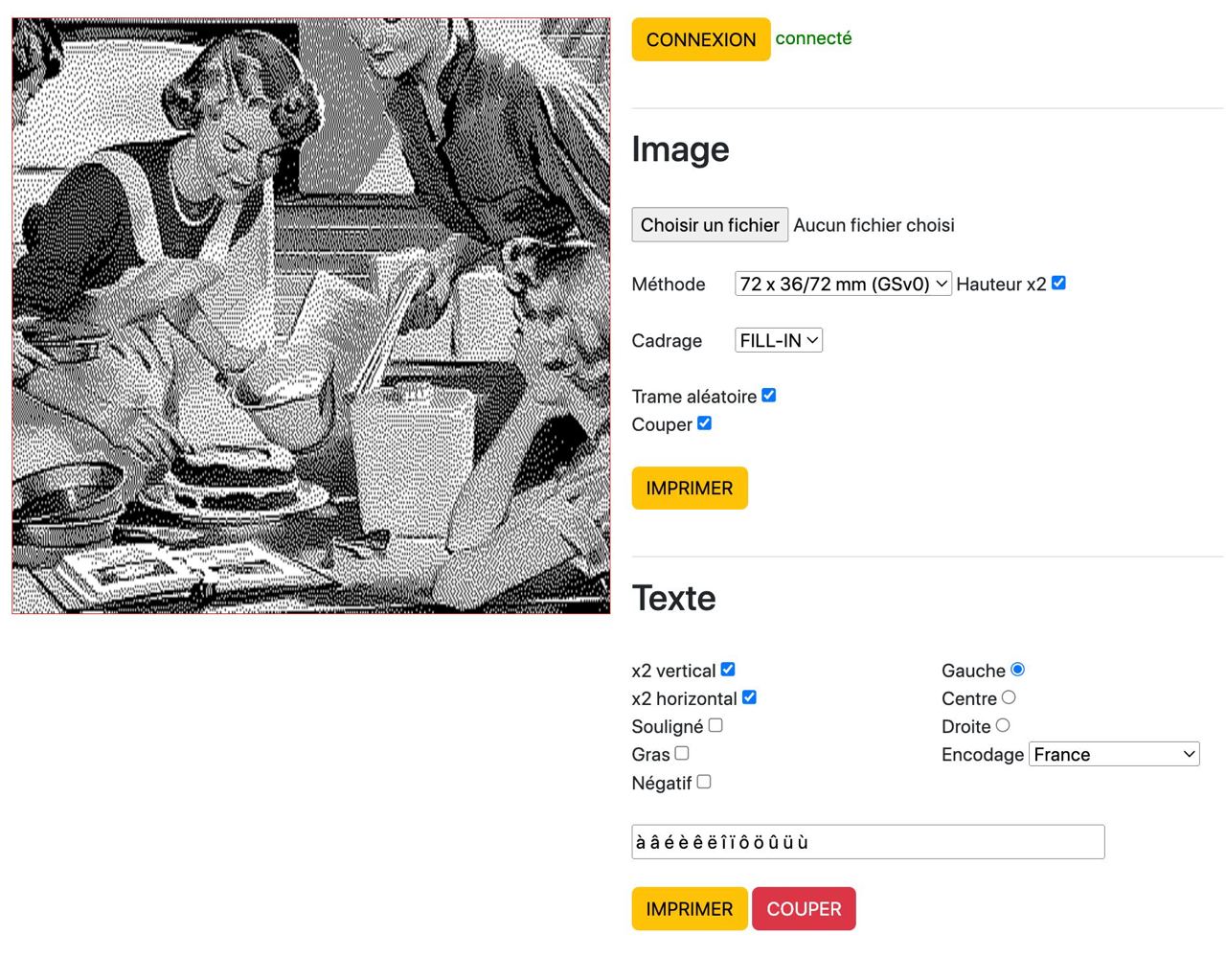The height and width of the screenshot is (980, 1226).
Task: Toggle the x2 vertical checkbox
Action: click(728, 669)
